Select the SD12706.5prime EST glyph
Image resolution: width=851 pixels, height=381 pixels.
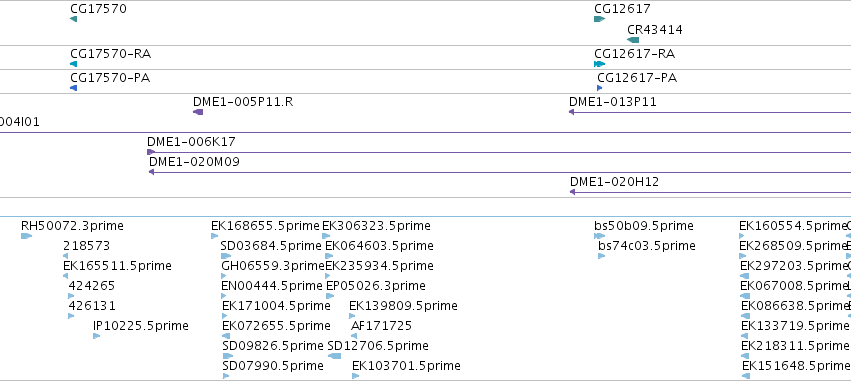tap(334, 356)
